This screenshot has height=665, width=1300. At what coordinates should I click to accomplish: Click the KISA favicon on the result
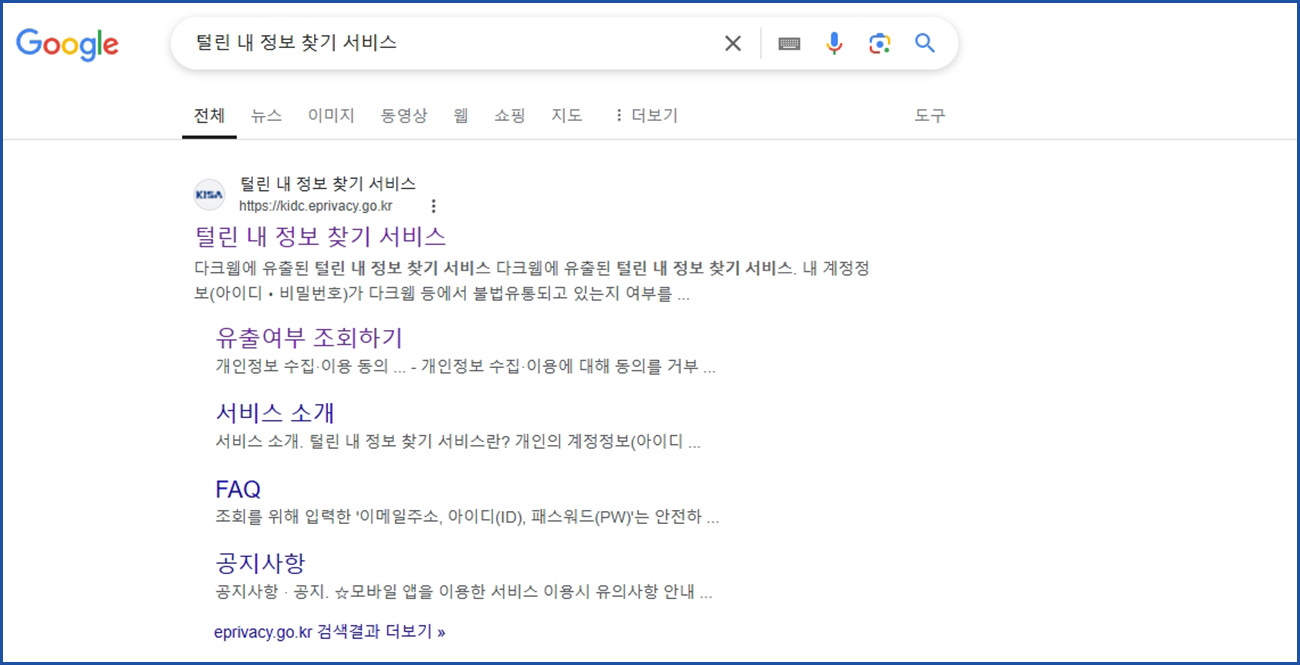point(210,194)
